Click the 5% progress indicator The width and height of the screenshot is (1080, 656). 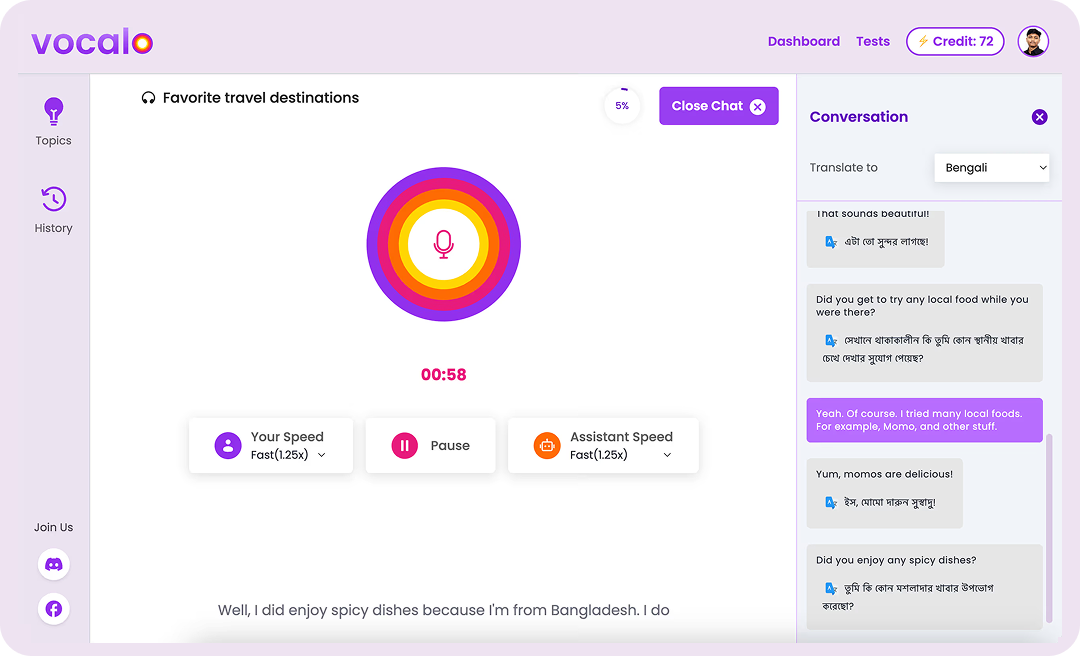(x=622, y=105)
